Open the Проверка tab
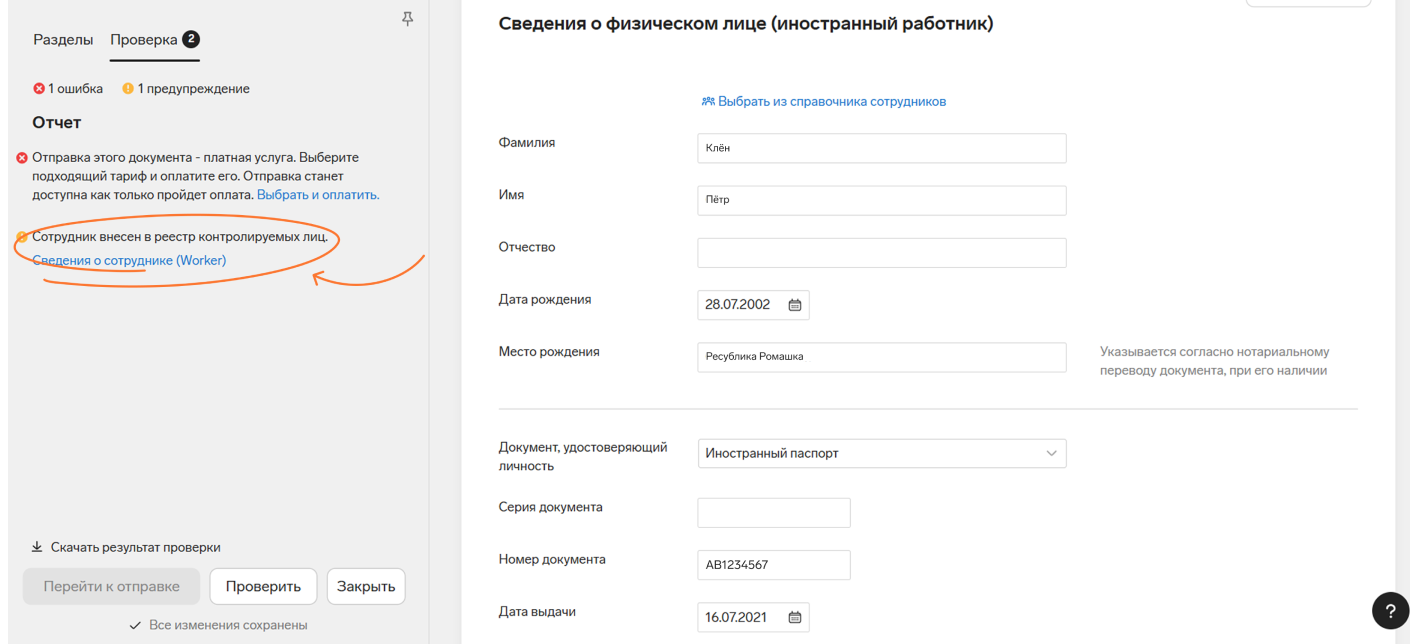The height and width of the screenshot is (644, 1410). pos(144,40)
